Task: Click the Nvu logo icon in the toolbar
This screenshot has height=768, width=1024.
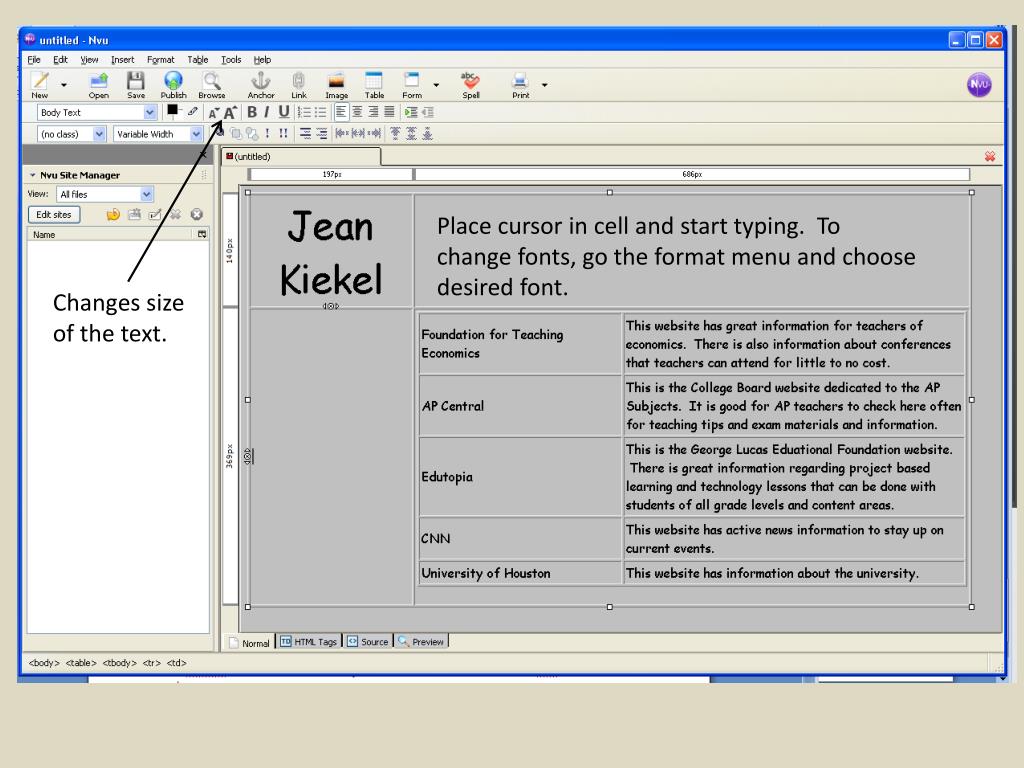Action: click(979, 84)
